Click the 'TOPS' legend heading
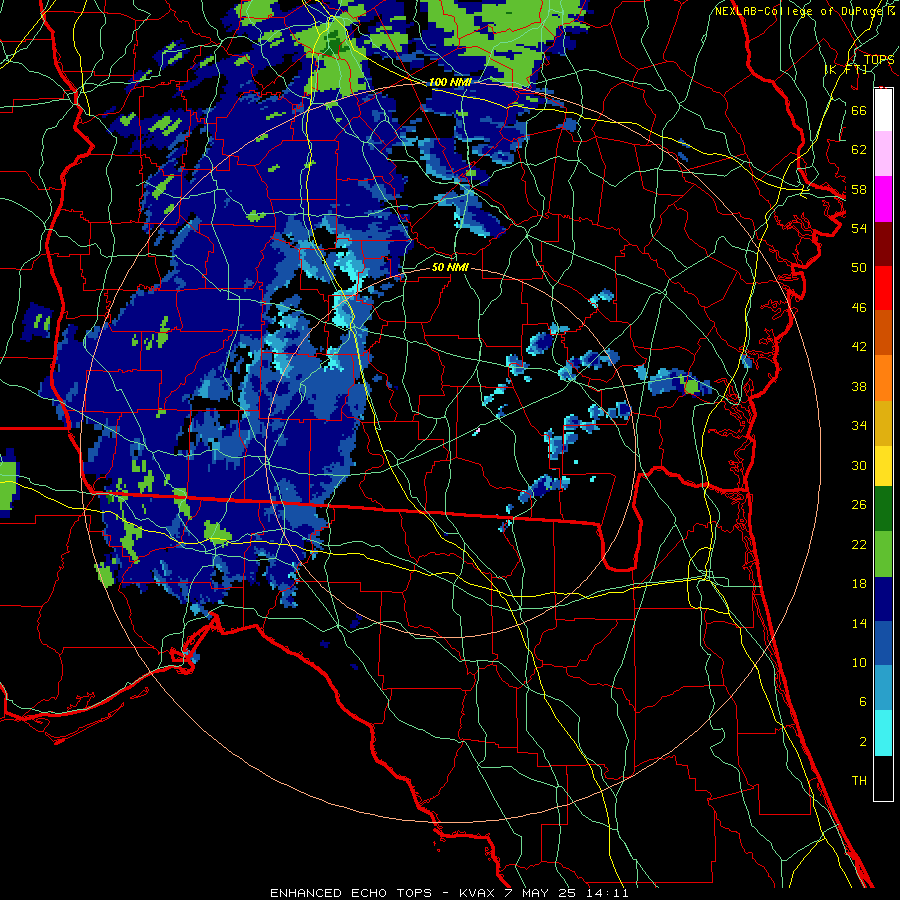The height and width of the screenshot is (900, 900). [879, 60]
